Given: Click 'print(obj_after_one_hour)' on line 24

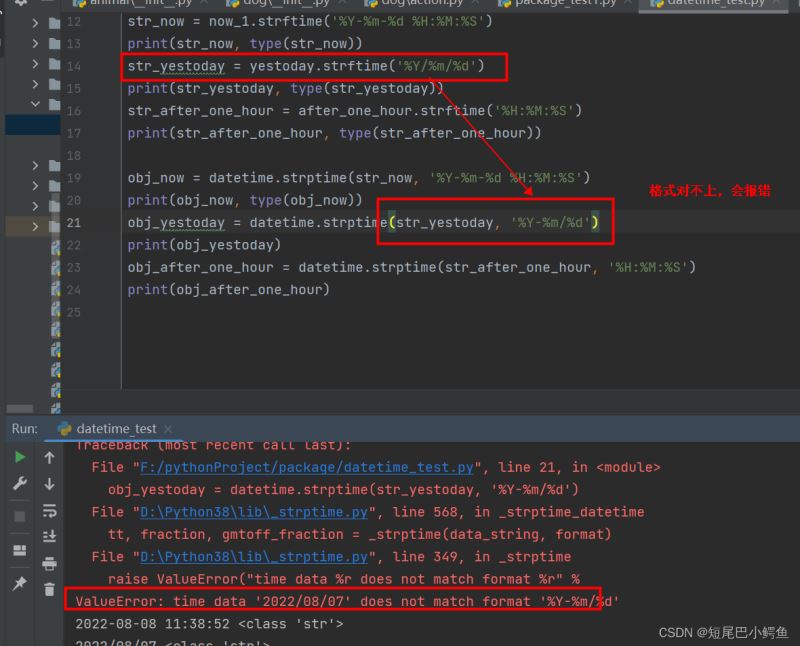Looking at the screenshot, I should 229,290.
